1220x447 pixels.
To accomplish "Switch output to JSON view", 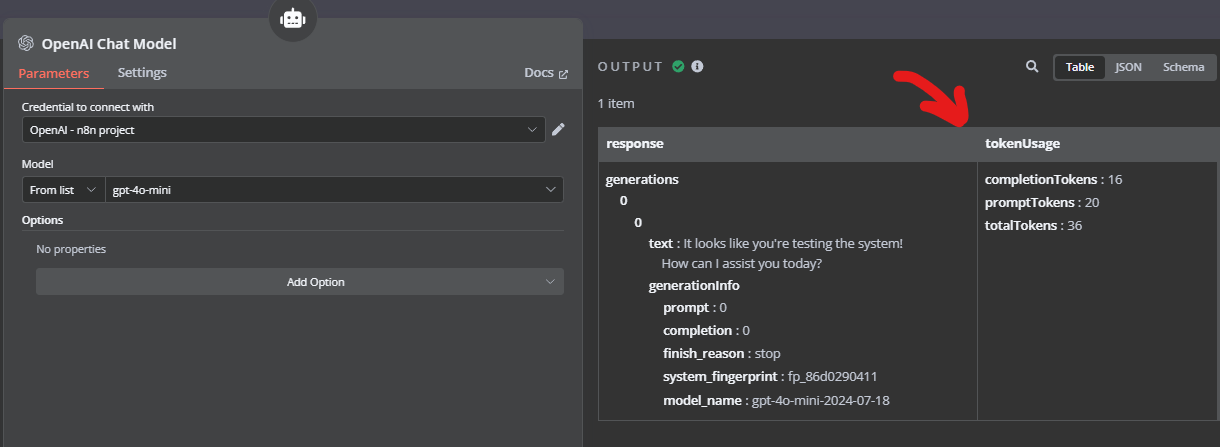I will 1128,67.
